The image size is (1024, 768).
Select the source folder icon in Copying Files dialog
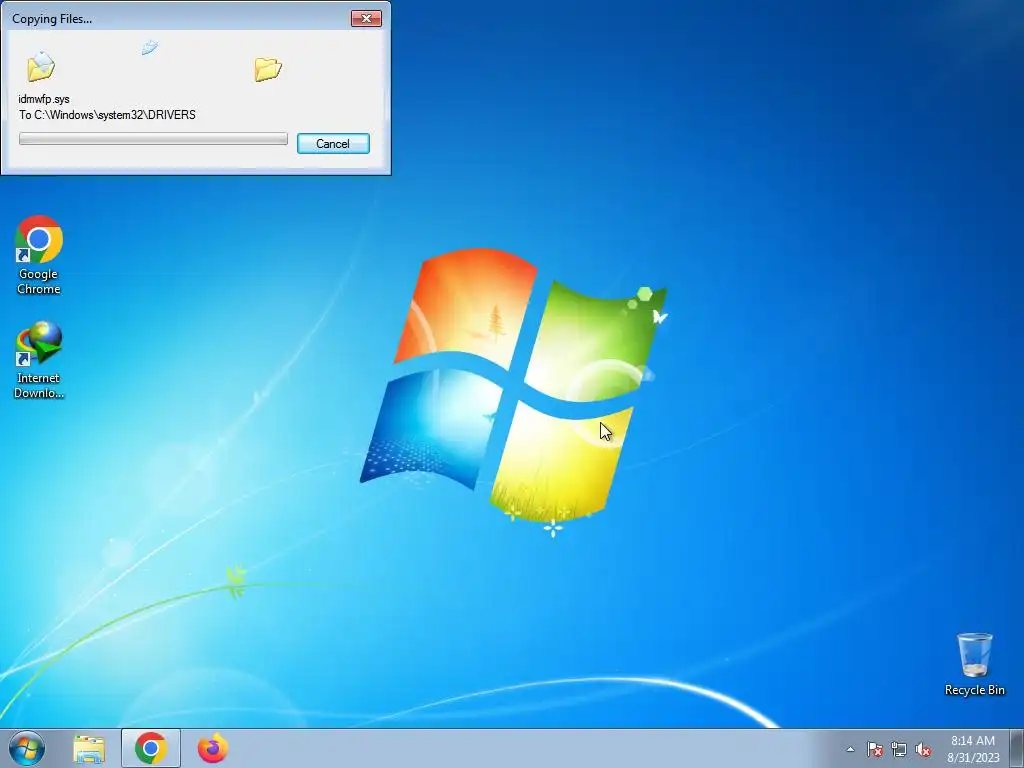(40, 67)
